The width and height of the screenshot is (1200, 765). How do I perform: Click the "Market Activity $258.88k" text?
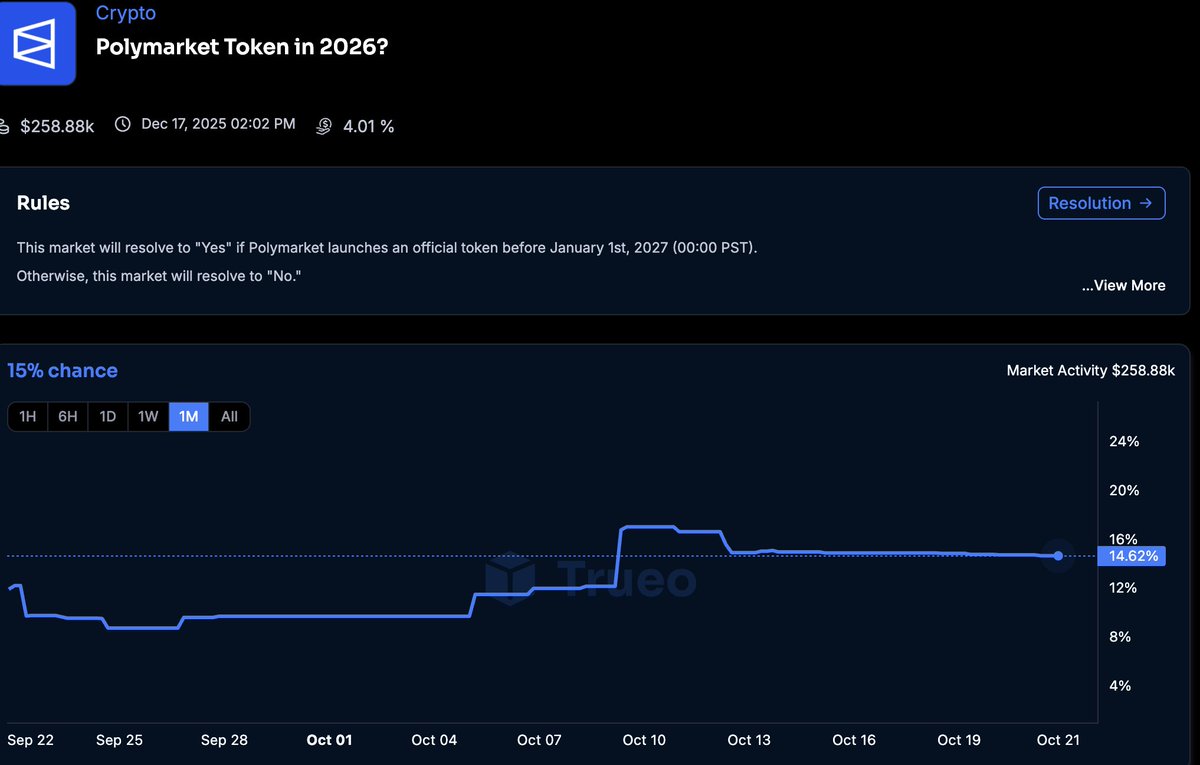(1091, 371)
